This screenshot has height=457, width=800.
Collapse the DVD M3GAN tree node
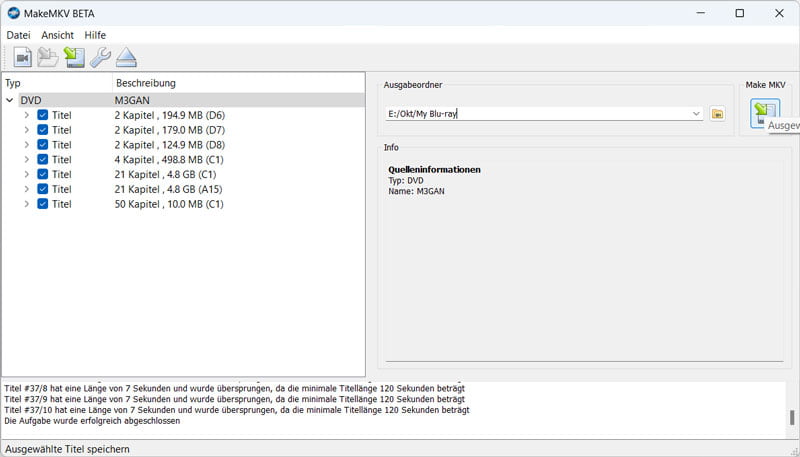point(10,100)
